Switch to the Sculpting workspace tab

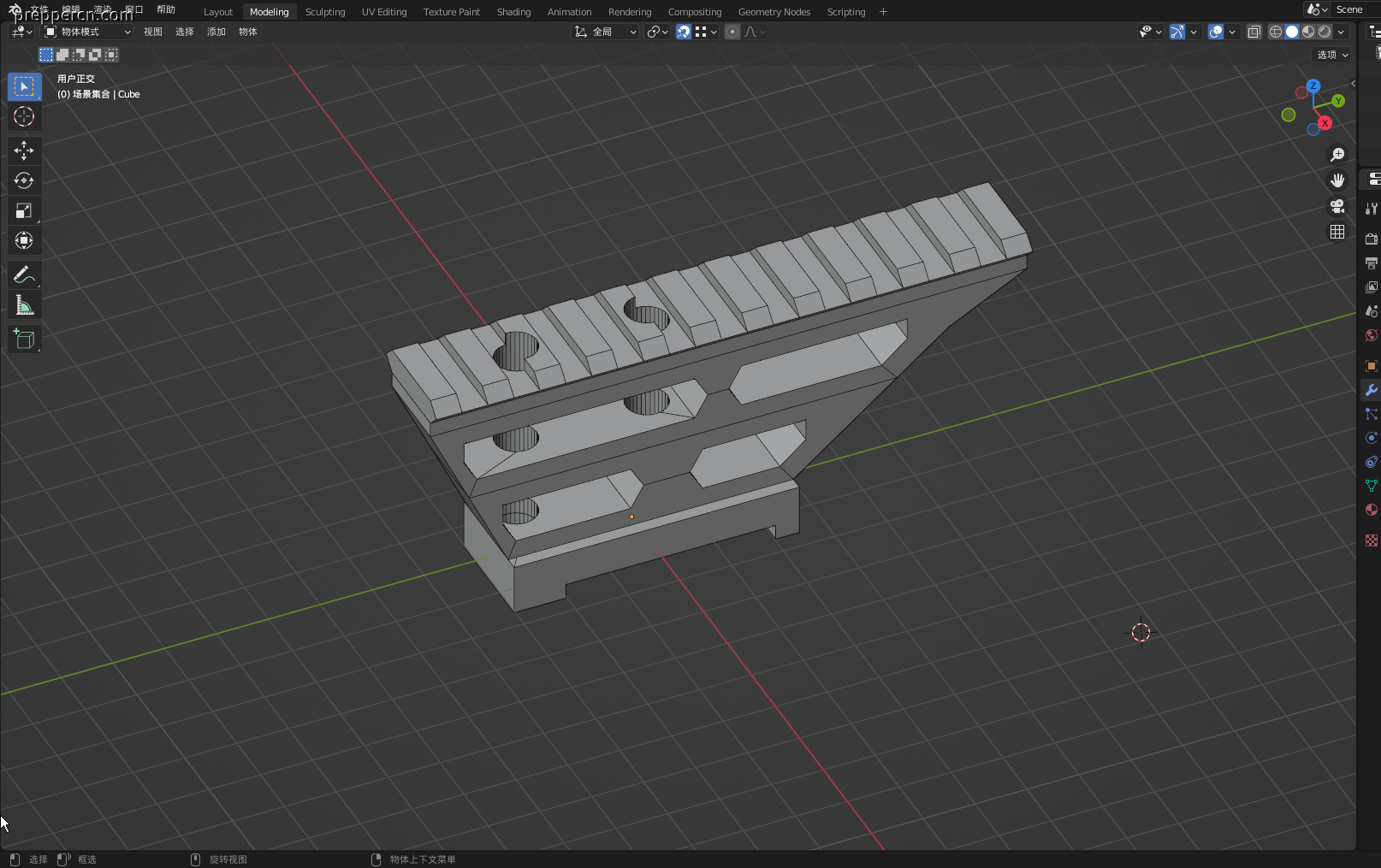coord(325,12)
